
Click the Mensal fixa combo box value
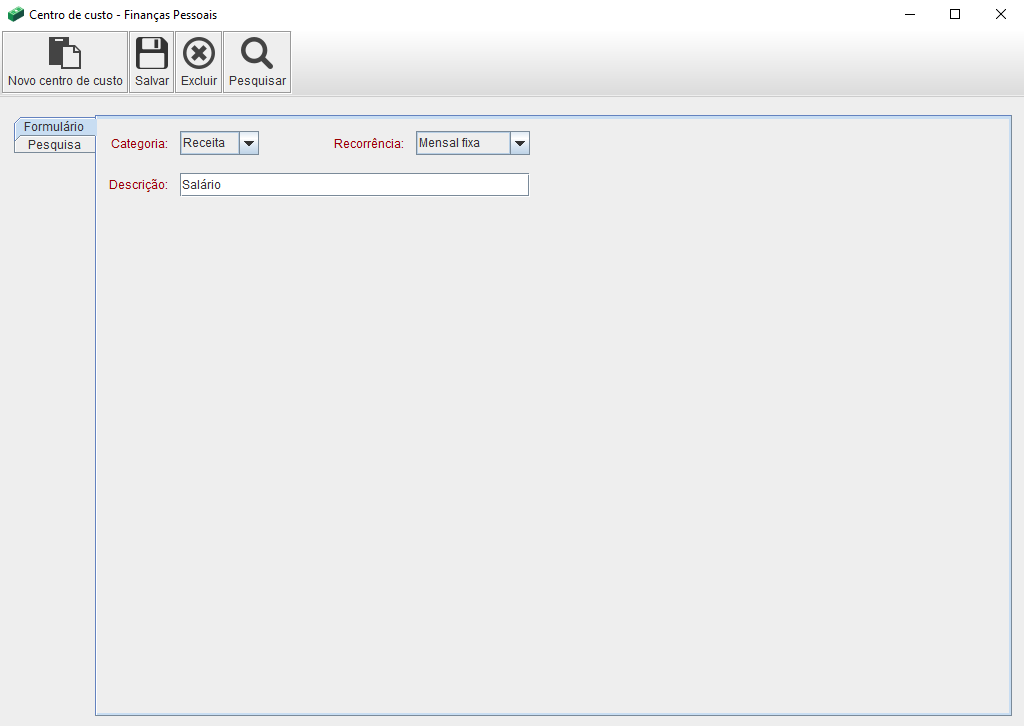pyautogui.click(x=462, y=144)
